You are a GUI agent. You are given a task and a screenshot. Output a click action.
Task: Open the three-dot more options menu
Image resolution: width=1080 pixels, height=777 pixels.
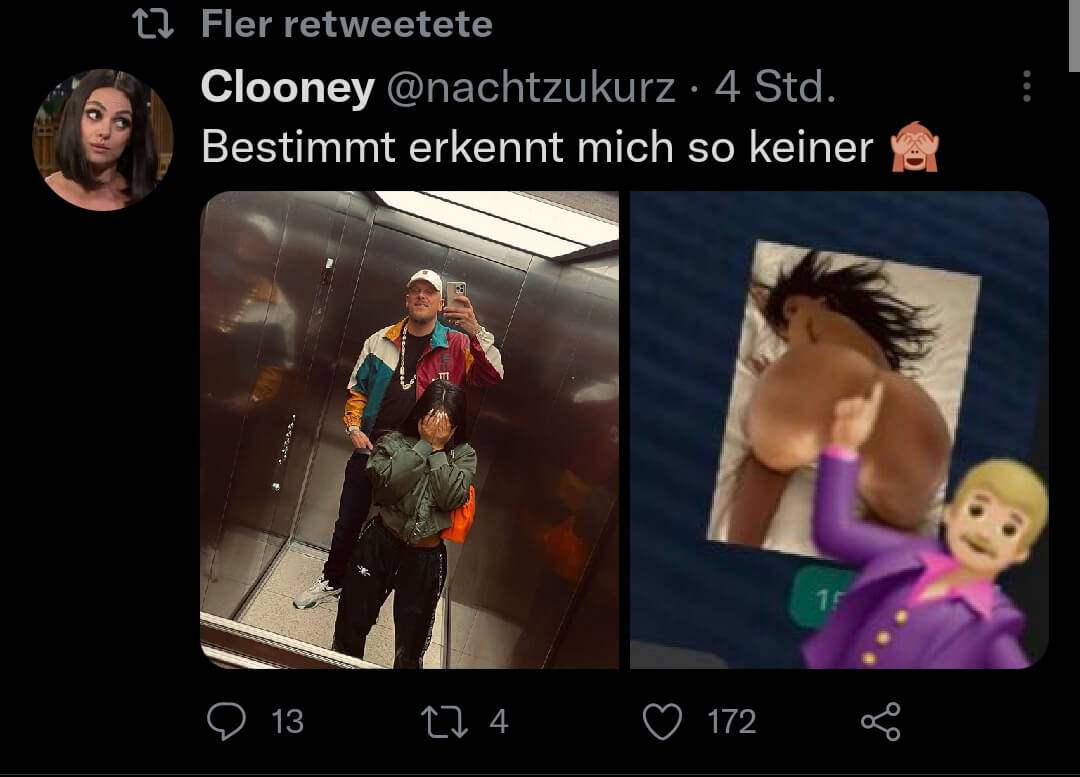click(x=1026, y=86)
